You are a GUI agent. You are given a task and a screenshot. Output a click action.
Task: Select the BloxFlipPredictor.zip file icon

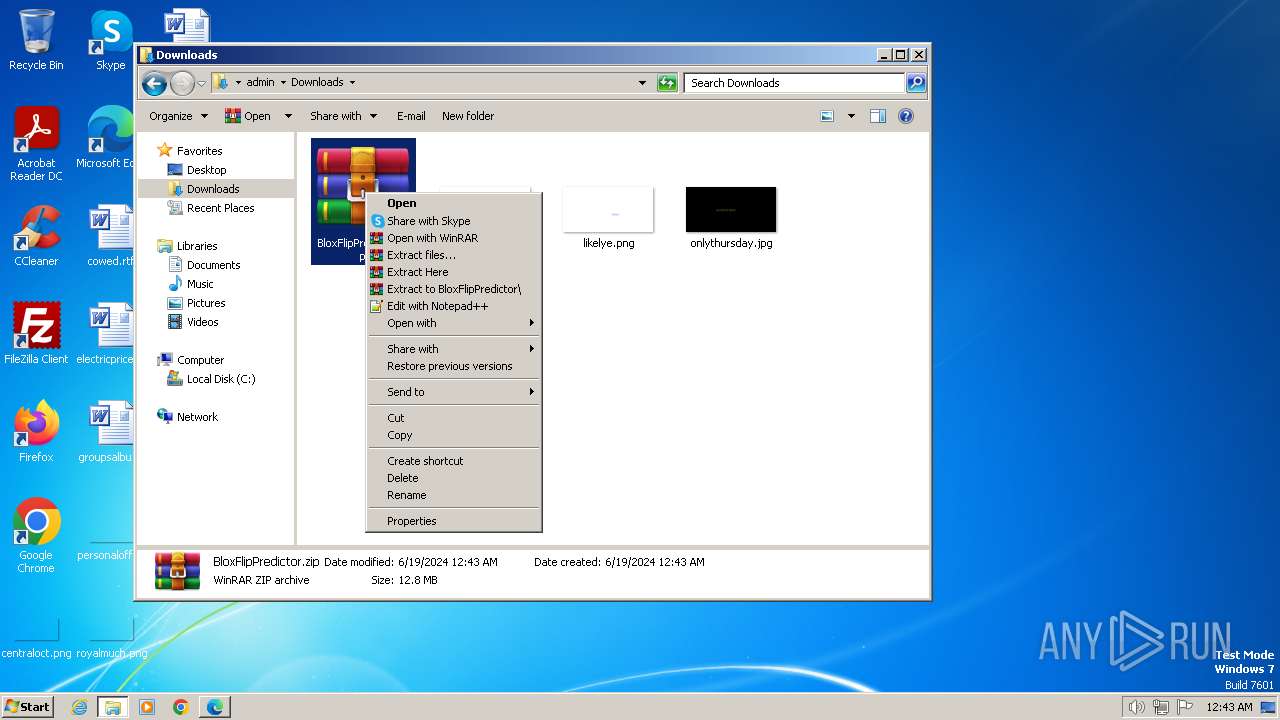tap(363, 201)
